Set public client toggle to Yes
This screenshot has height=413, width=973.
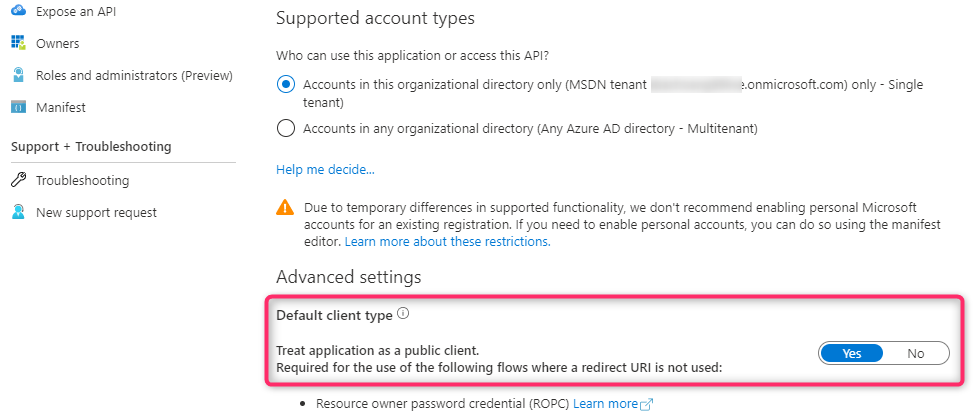pyautogui.click(x=851, y=353)
